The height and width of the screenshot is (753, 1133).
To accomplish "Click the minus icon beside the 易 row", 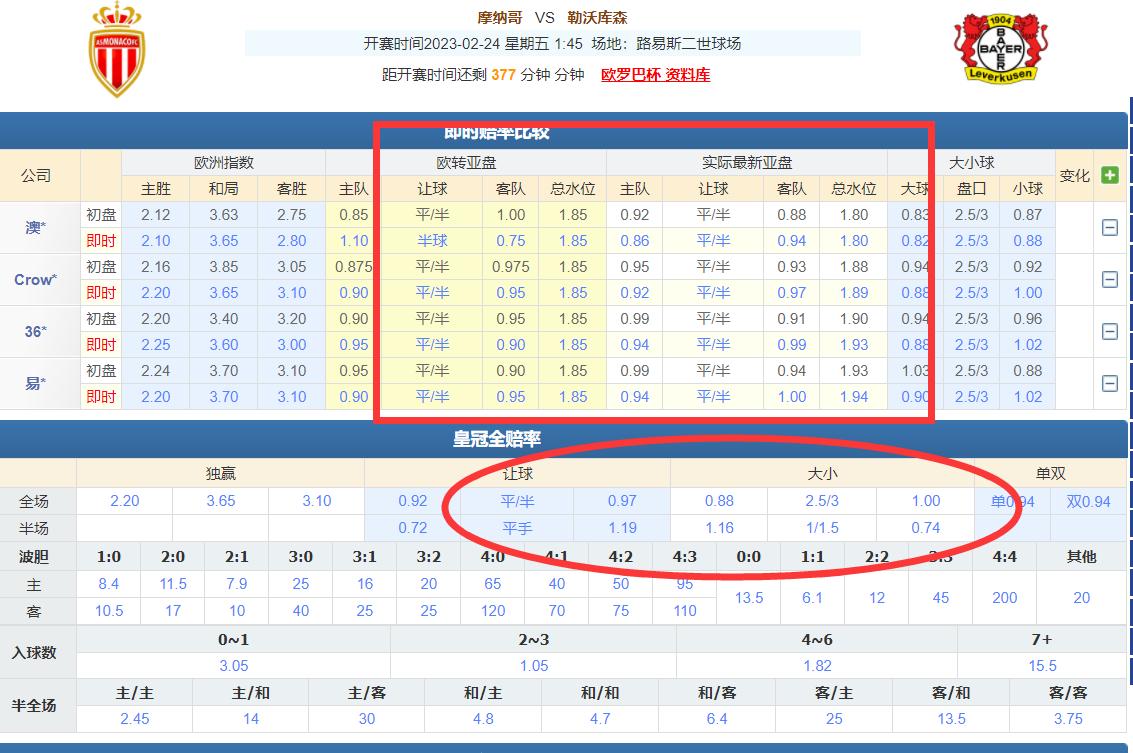I will coord(1109,383).
